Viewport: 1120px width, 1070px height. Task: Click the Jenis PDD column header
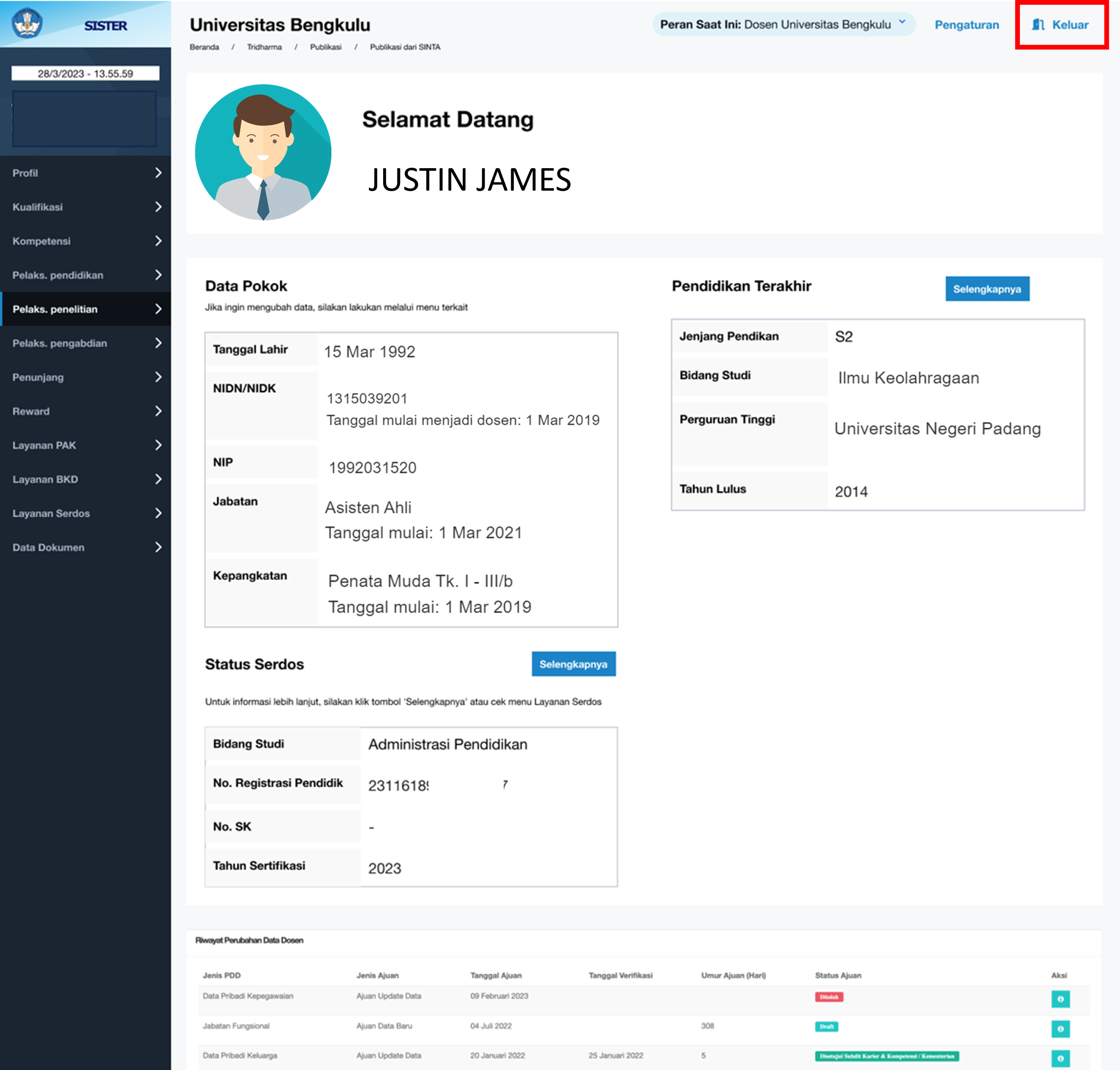click(x=221, y=975)
